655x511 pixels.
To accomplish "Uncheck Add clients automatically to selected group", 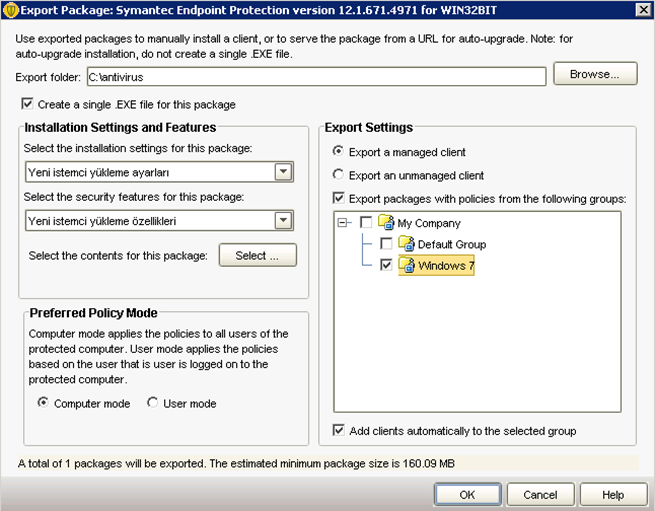I will point(338,430).
